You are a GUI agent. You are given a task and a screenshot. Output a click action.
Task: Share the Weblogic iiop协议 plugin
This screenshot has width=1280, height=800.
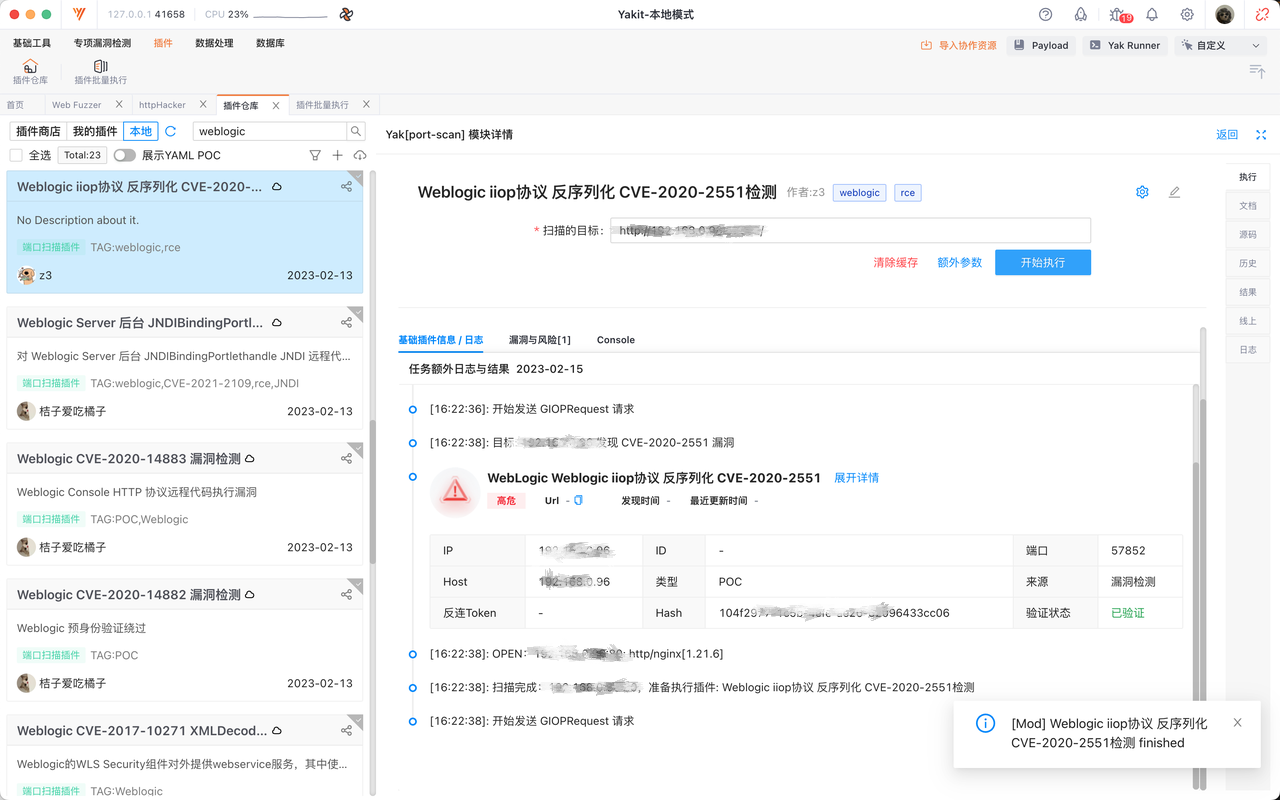click(346, 187)
